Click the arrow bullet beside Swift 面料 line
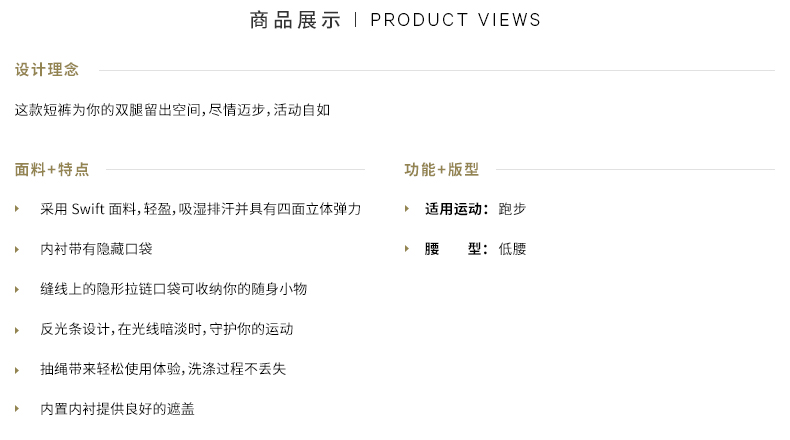790x440 pixels. click(17, 209)
